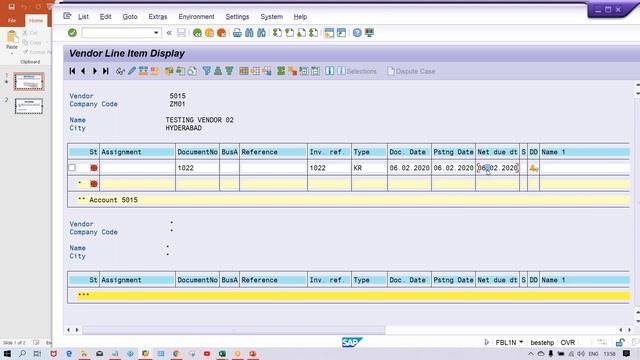Go to the previous item arrow
The width and height of the screenshot is (640, 360).
(x=83, y=71)
